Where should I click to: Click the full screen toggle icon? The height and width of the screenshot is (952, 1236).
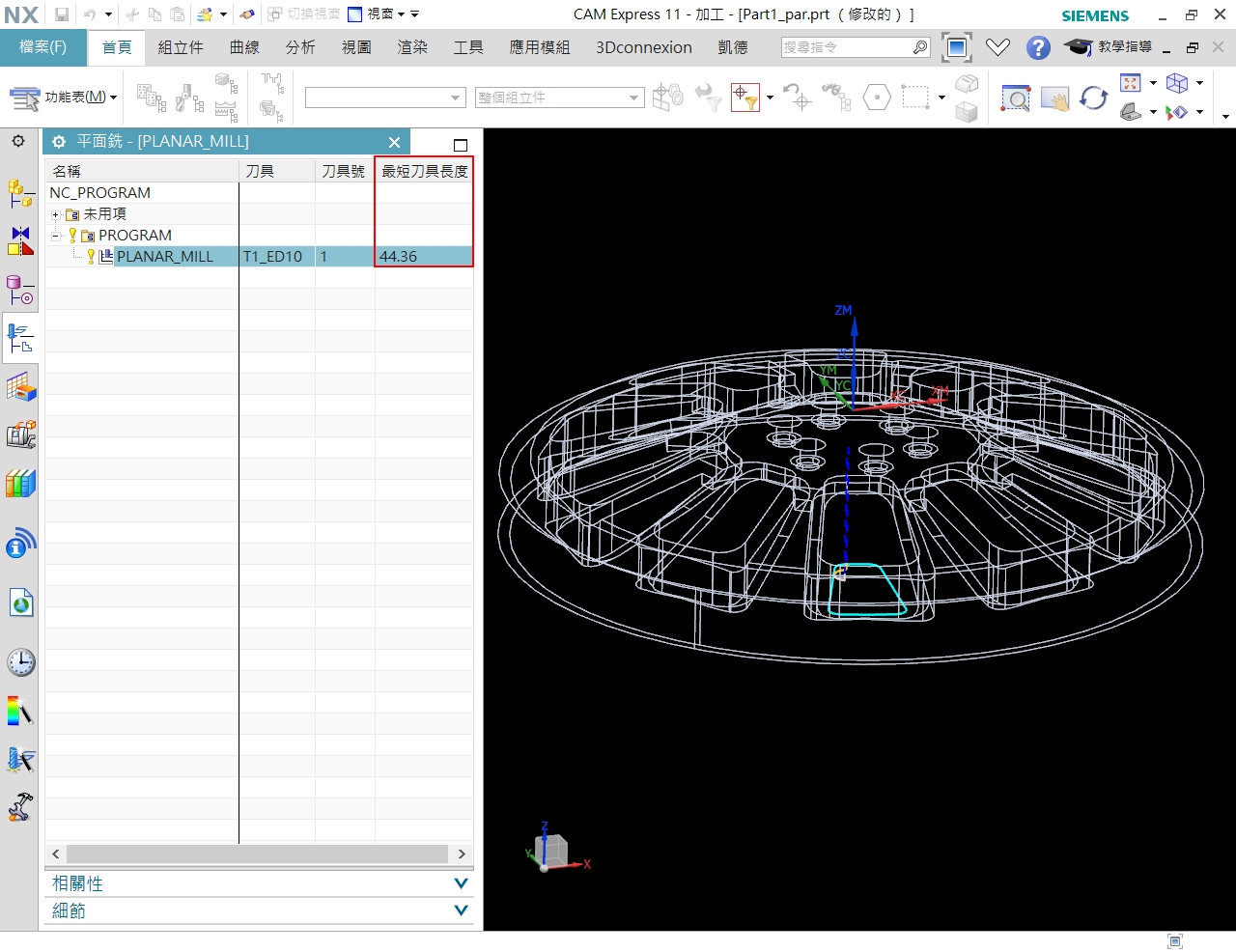[957, 47]
